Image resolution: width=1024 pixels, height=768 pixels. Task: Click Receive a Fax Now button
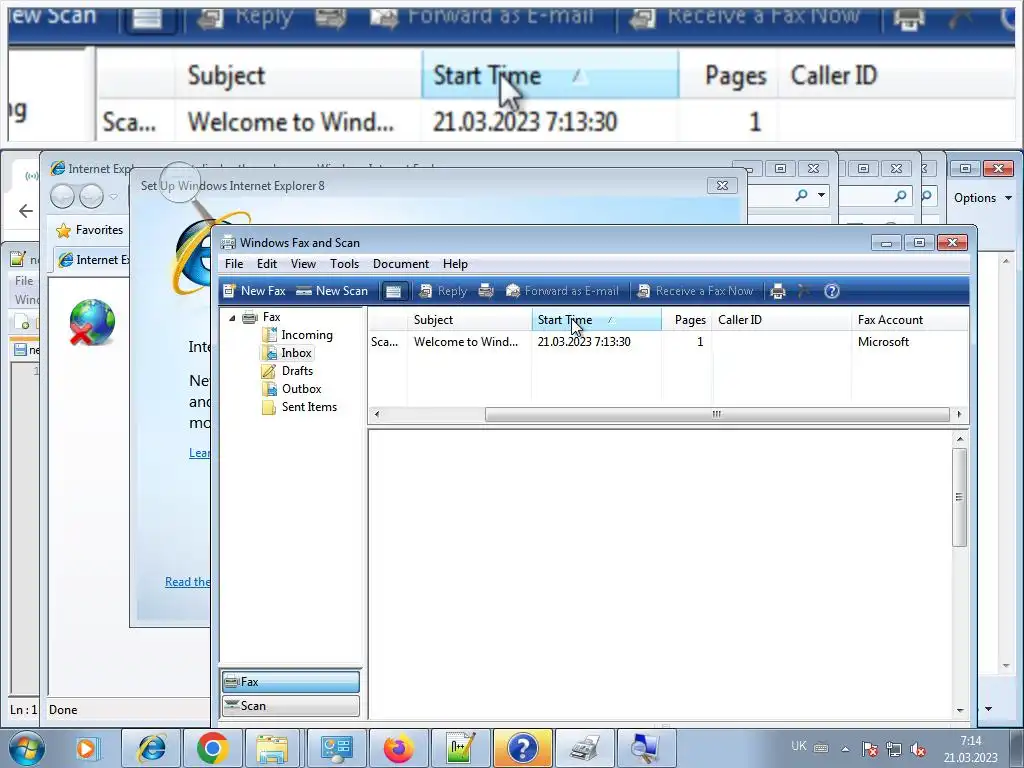pos(696,291)
